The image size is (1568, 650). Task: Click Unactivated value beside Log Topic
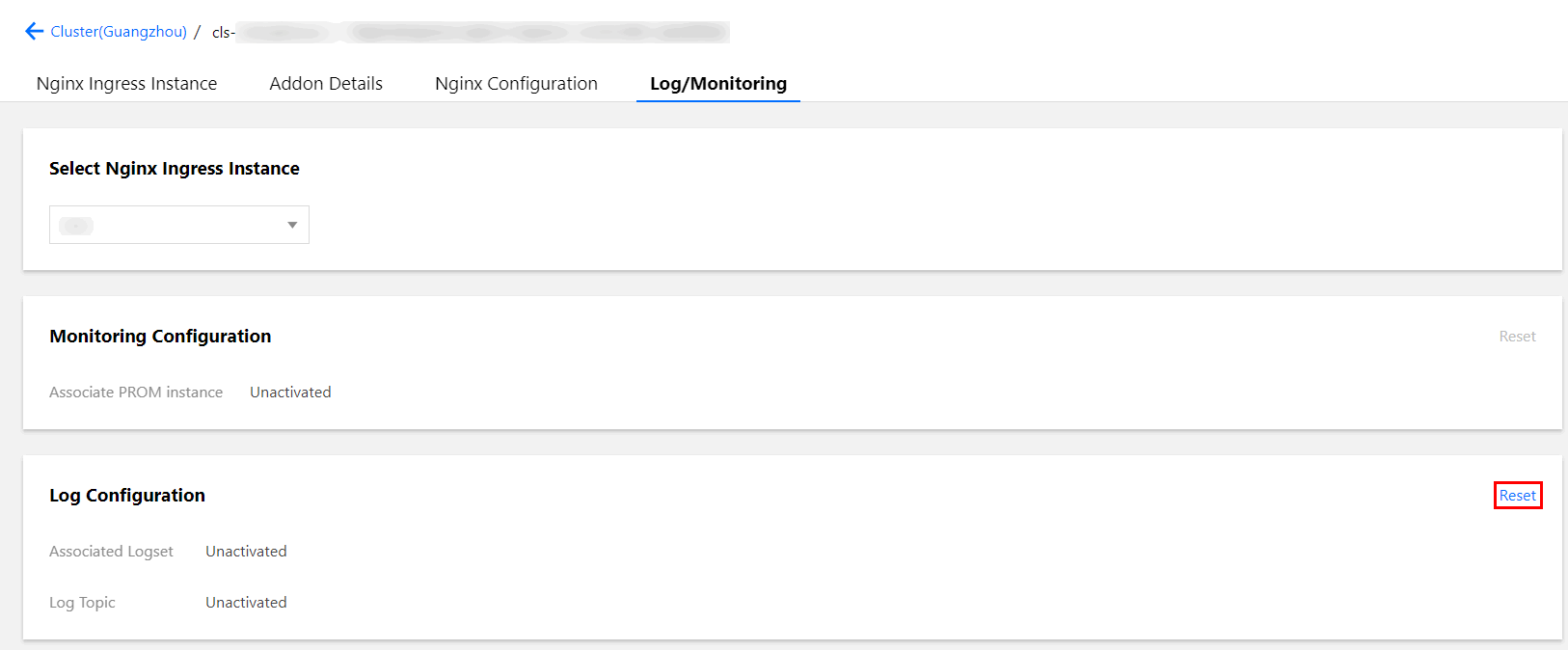246,603
